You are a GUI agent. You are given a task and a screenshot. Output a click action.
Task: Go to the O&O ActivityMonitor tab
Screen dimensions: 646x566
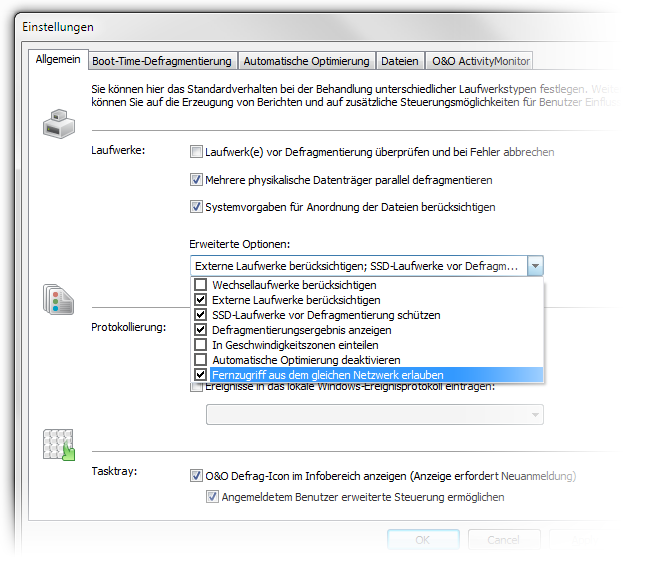pyautogui.click(x=479, y=61)
